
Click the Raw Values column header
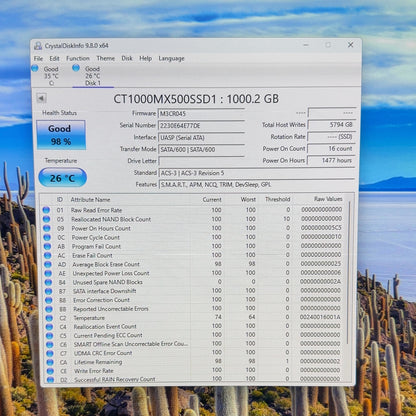328,199
